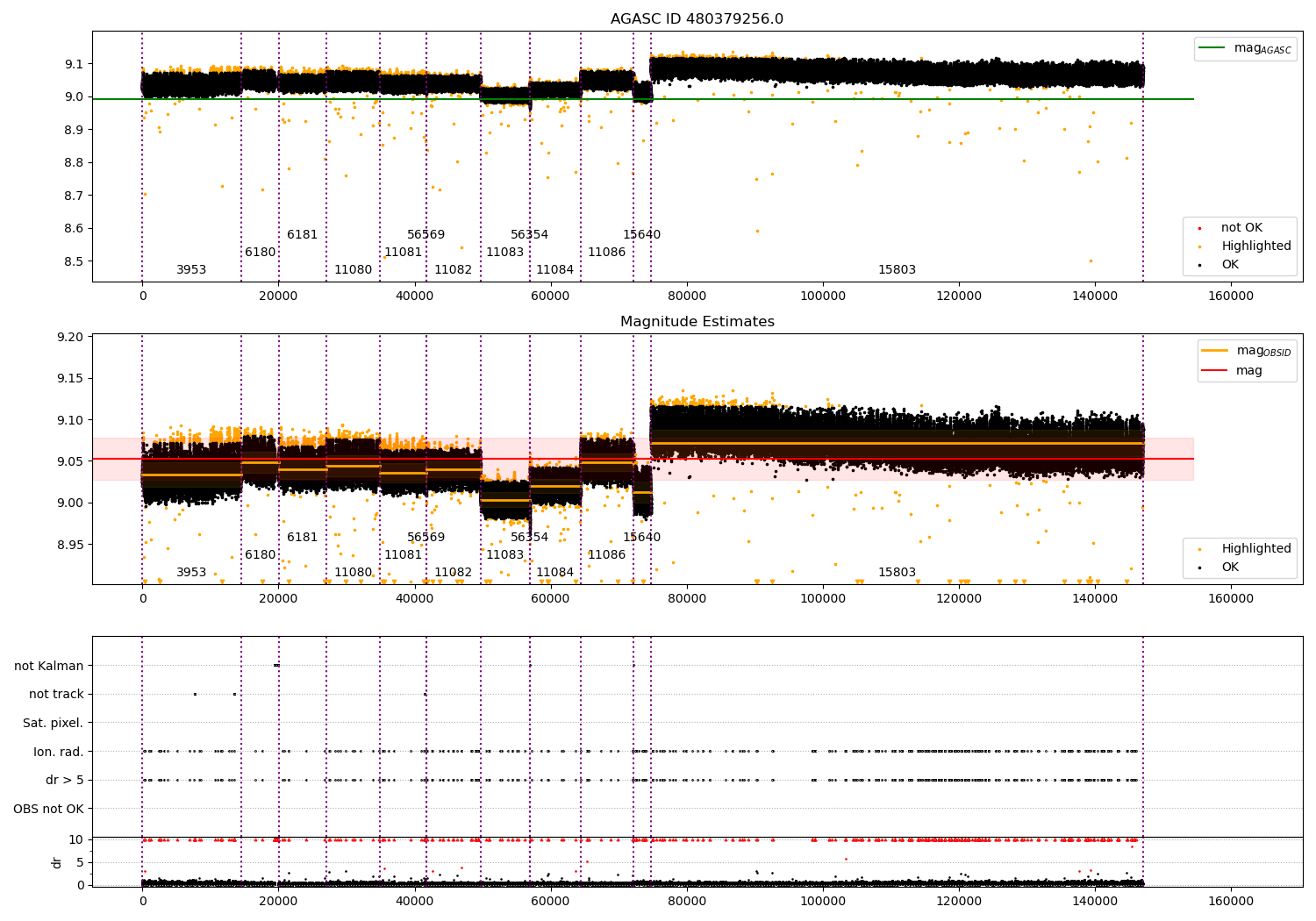Viewport: 1316px width, 921px height.
Task: Click OBSID label 56354 in middle plot
Action: click(529, 538)
